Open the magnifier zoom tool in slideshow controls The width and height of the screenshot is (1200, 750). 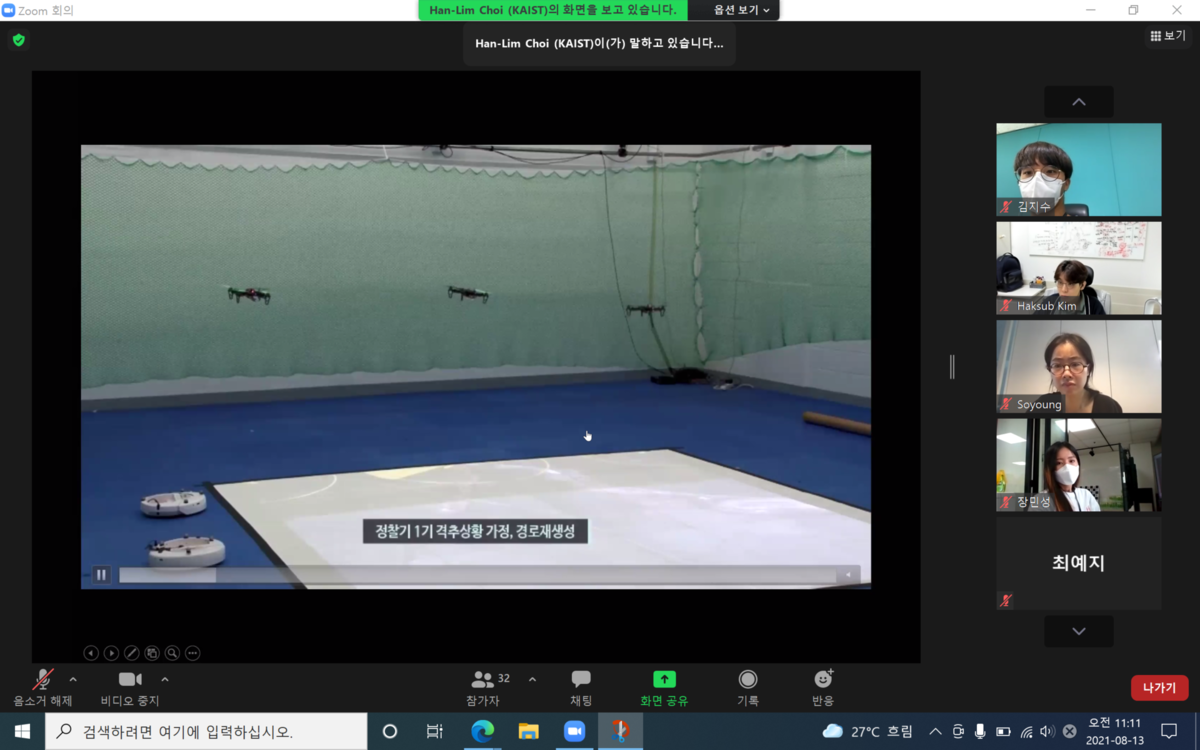pyautogui.click(x=171, y=653)
